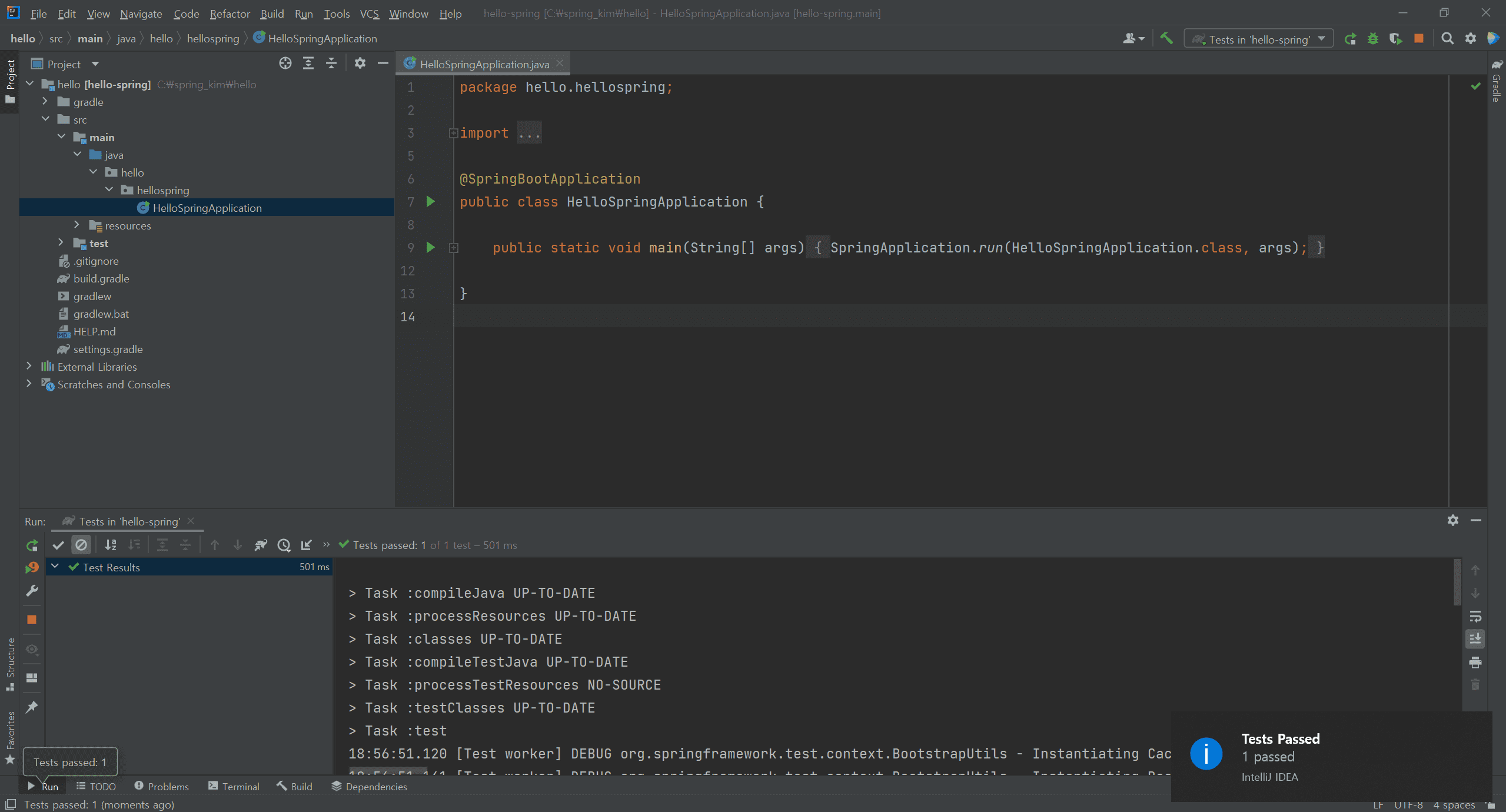This screenshot has width=1506, height=812.
Task: Open the Refactor menu
Action: click(230, 13)
